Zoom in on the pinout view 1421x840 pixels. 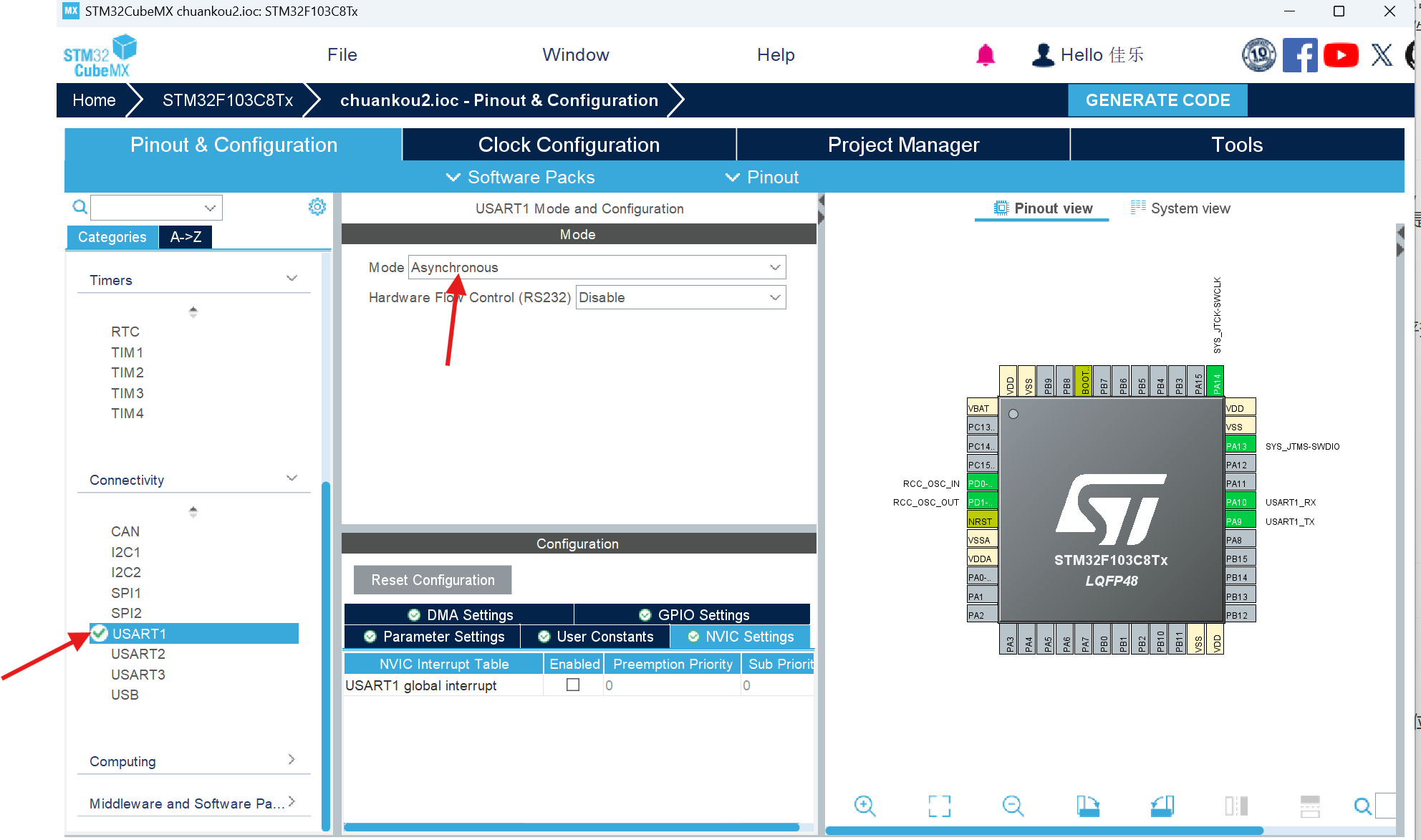(x=864, y=806)
